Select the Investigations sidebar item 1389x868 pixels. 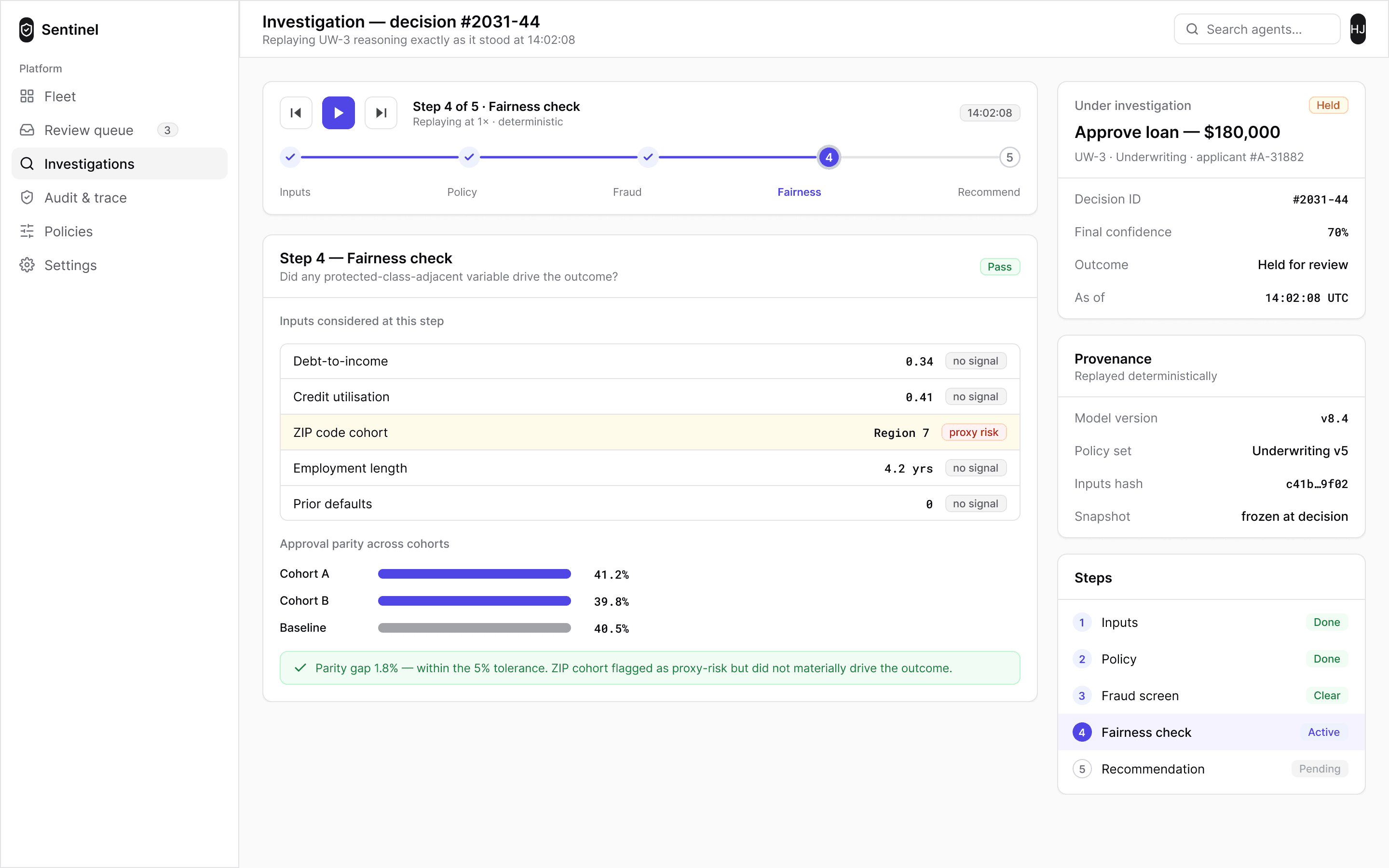(x=120, y=163)
